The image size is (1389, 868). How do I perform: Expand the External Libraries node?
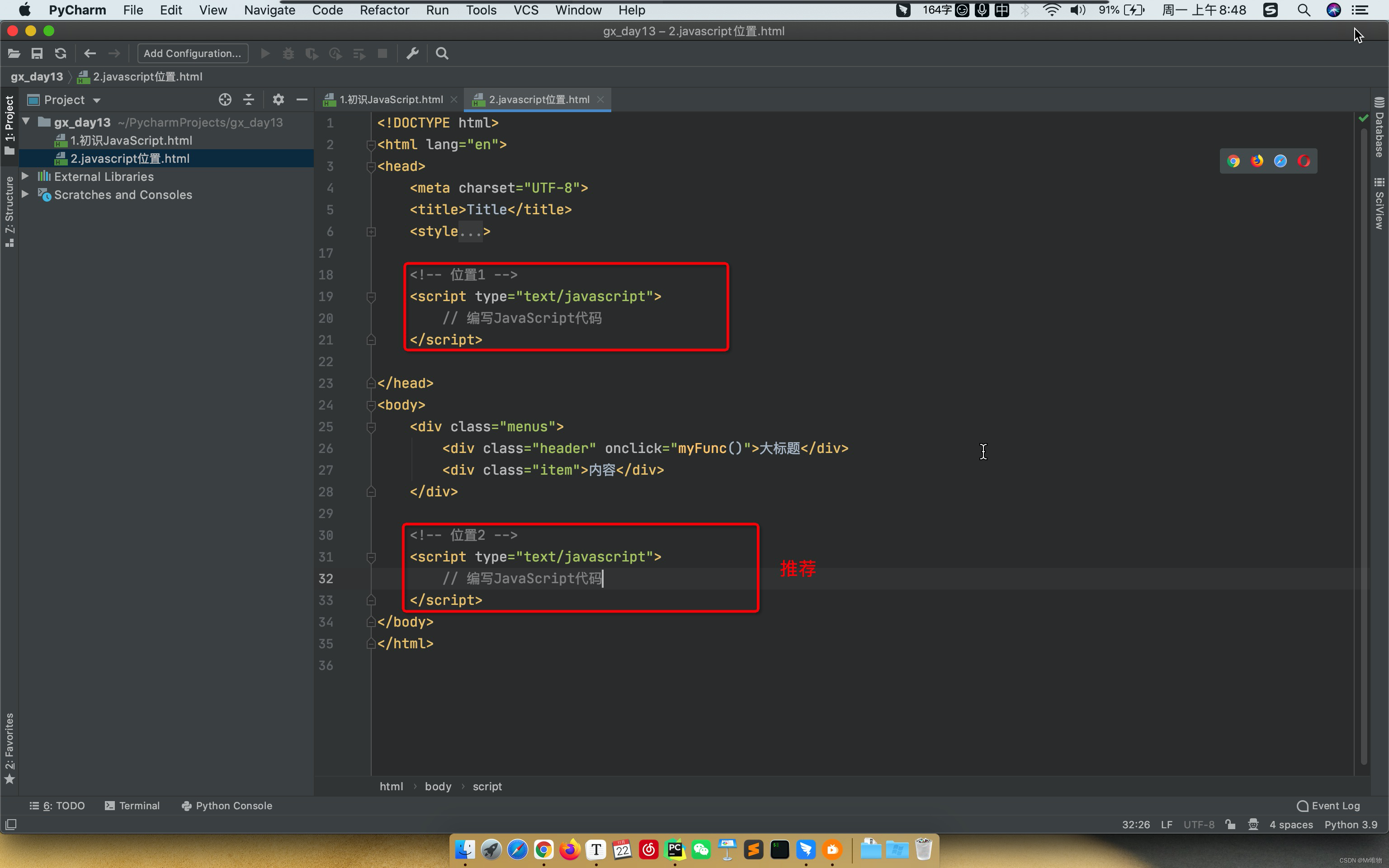[x=25, y=176]
